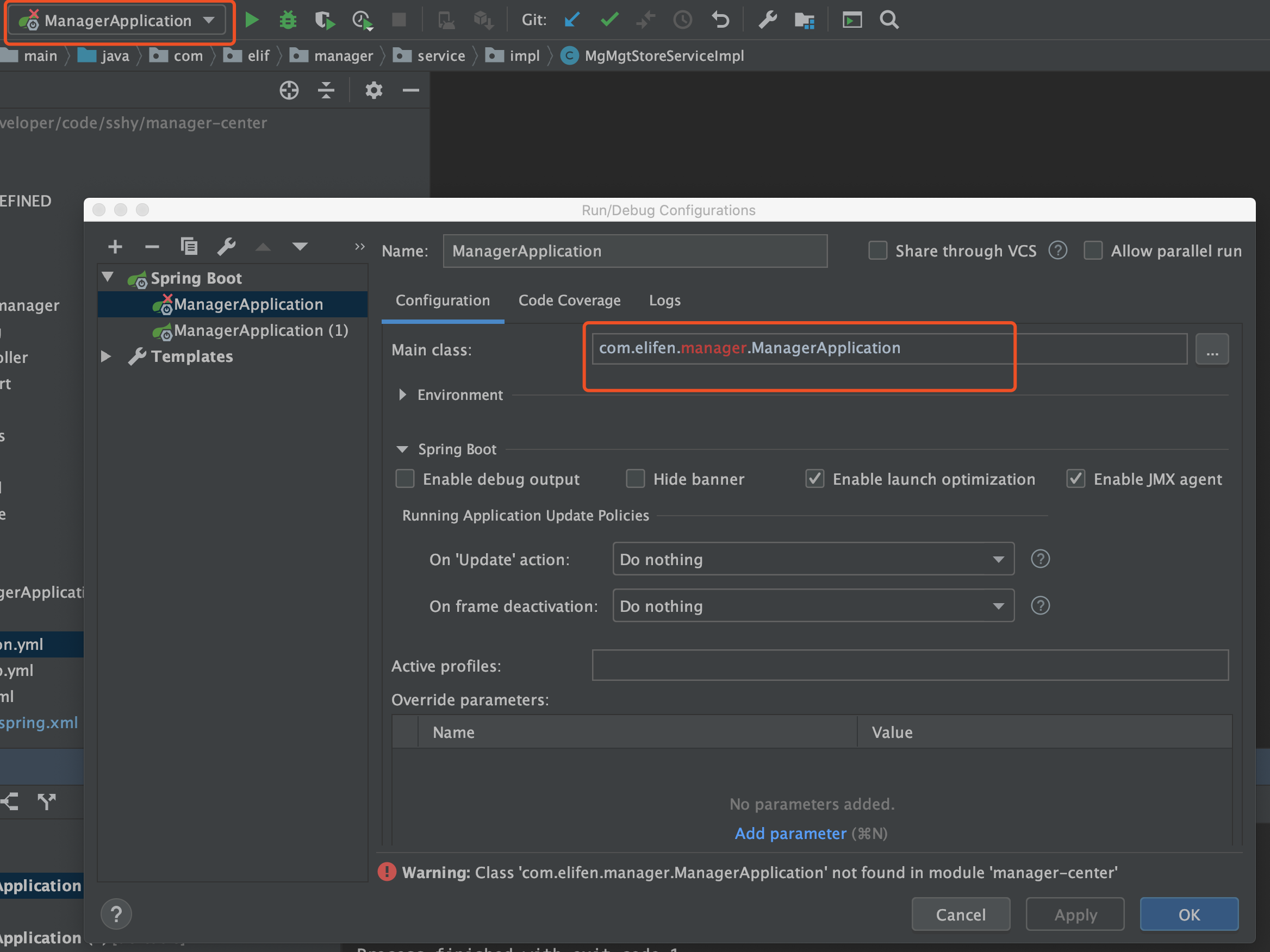1270x952 pixels.
Task: Switch to the Code Coverage tab
Action: tap(570, 299)
